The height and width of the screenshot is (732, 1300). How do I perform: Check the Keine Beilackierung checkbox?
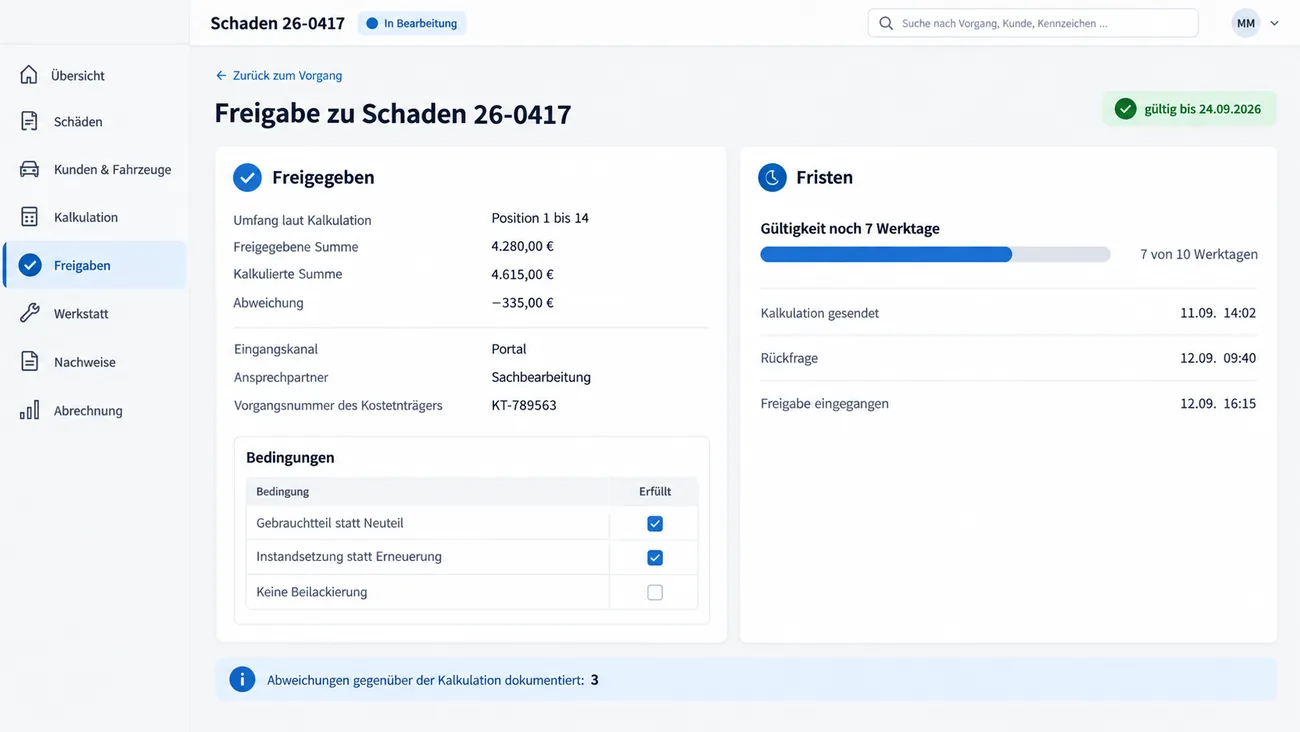point(655,592)
